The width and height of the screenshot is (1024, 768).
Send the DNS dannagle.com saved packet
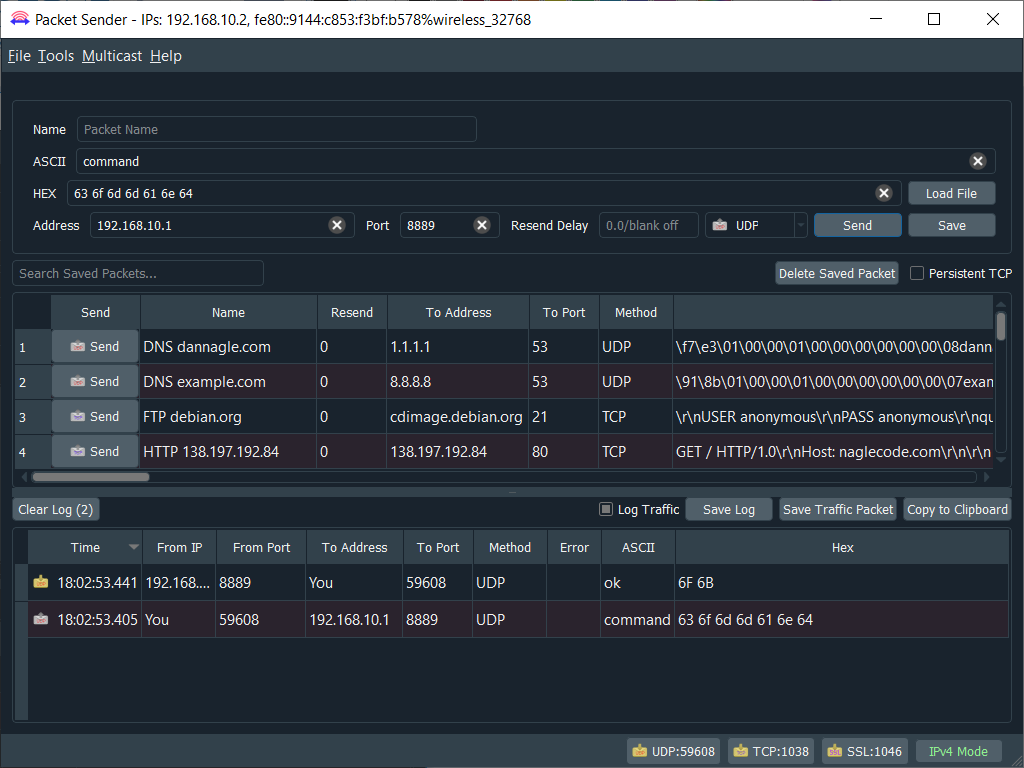[95, 347]
